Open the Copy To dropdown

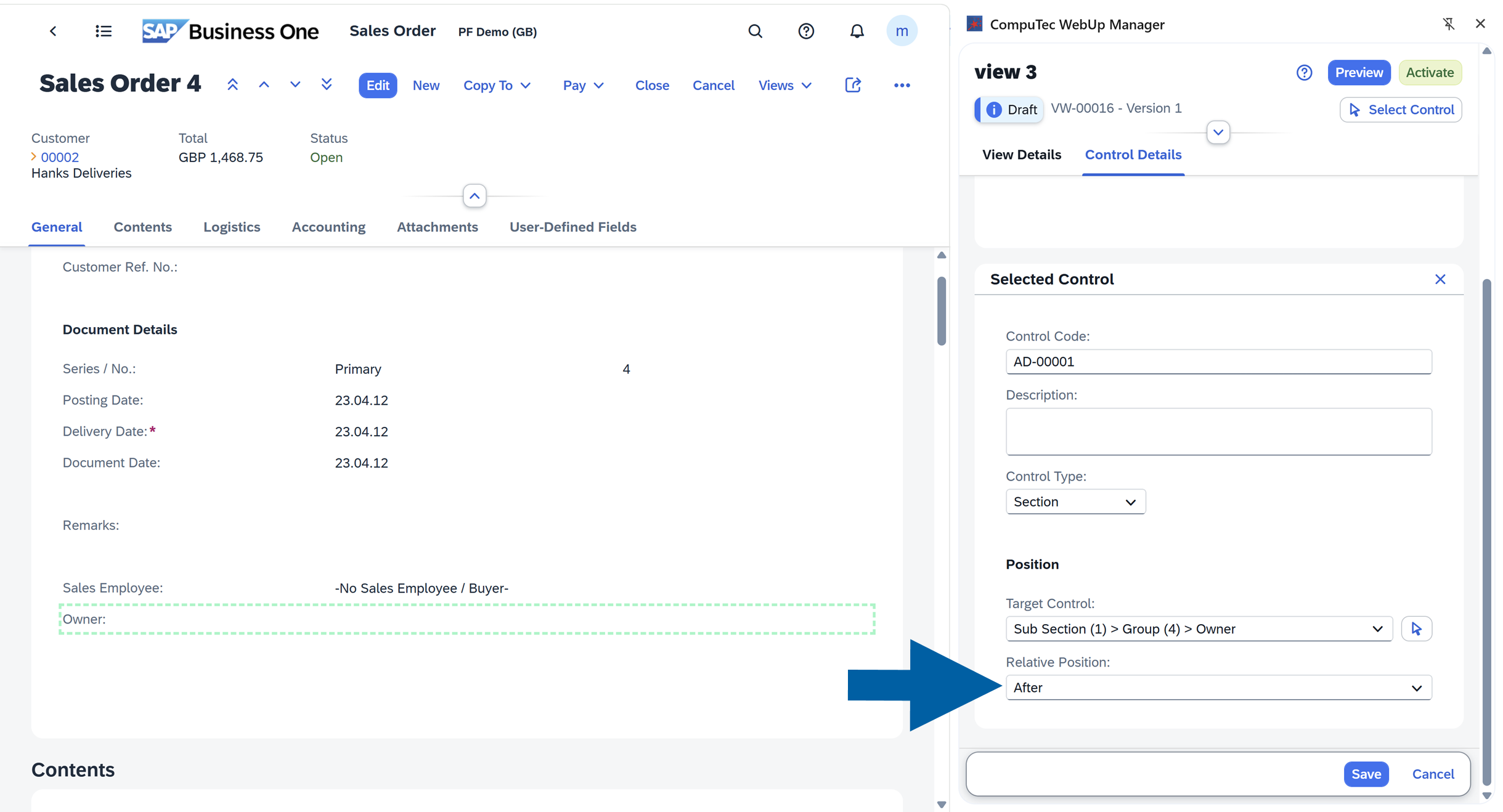(497, 86)
